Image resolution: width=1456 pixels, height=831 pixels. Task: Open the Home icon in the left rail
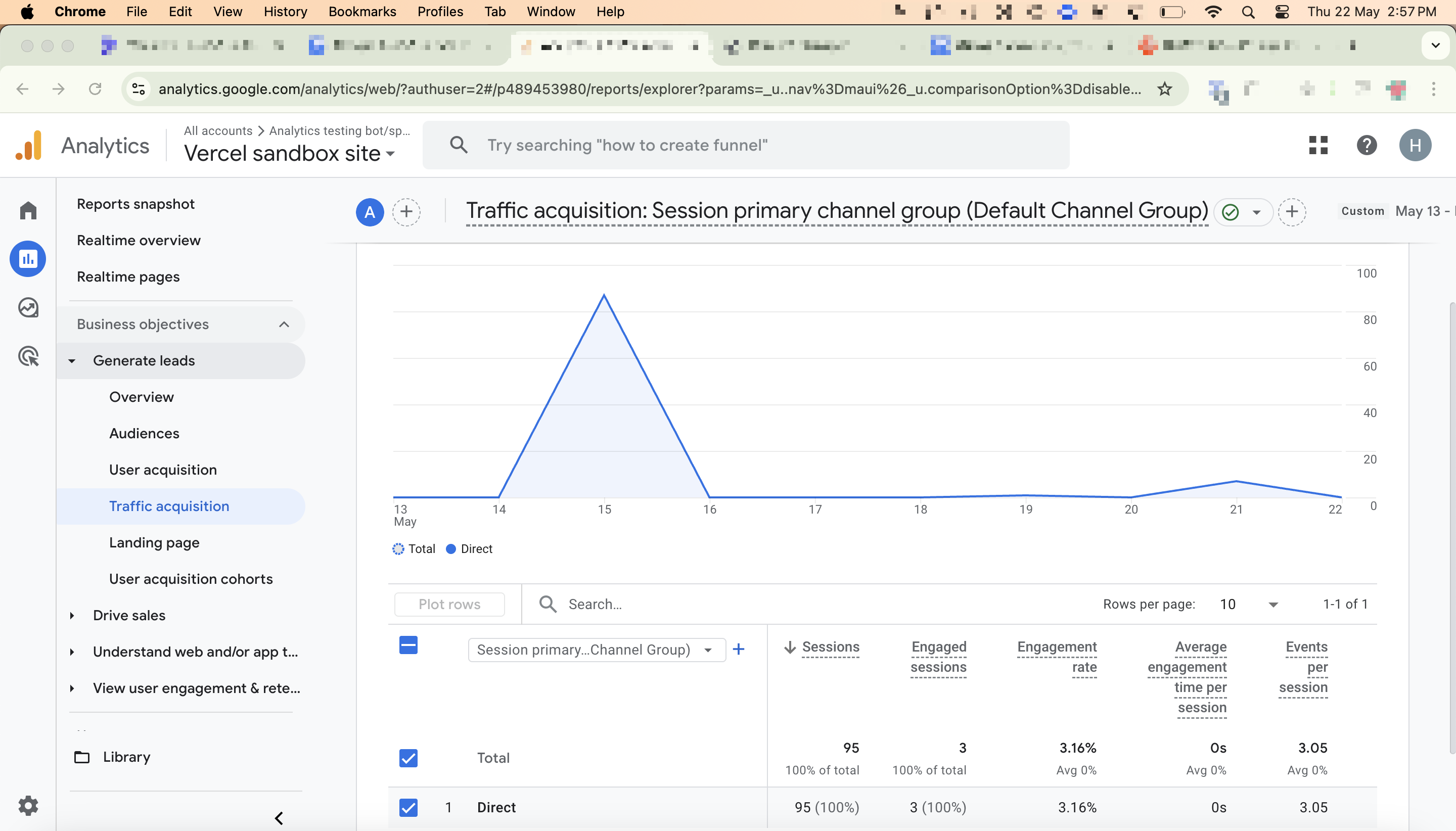coord(27,210)
